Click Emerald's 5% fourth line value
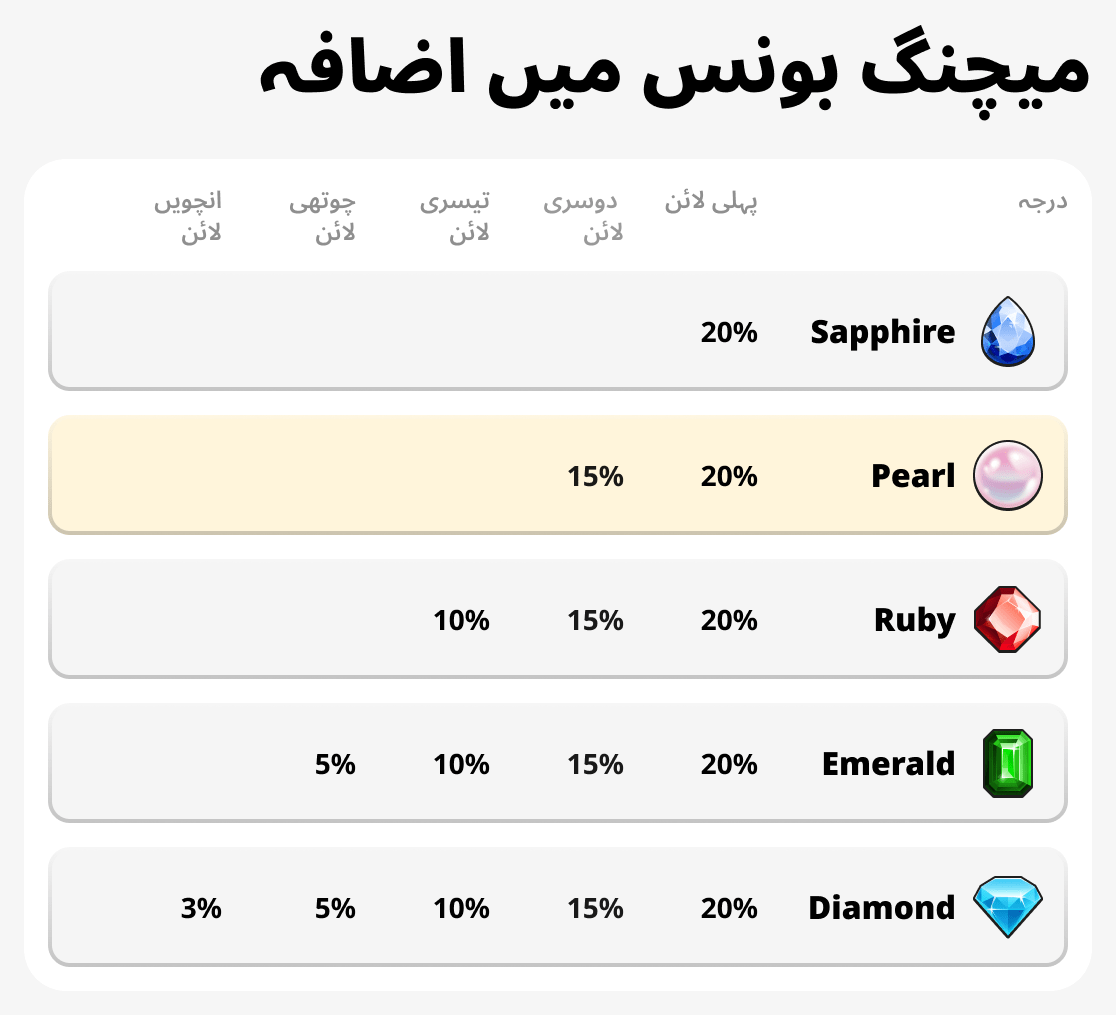 point(335,764)
